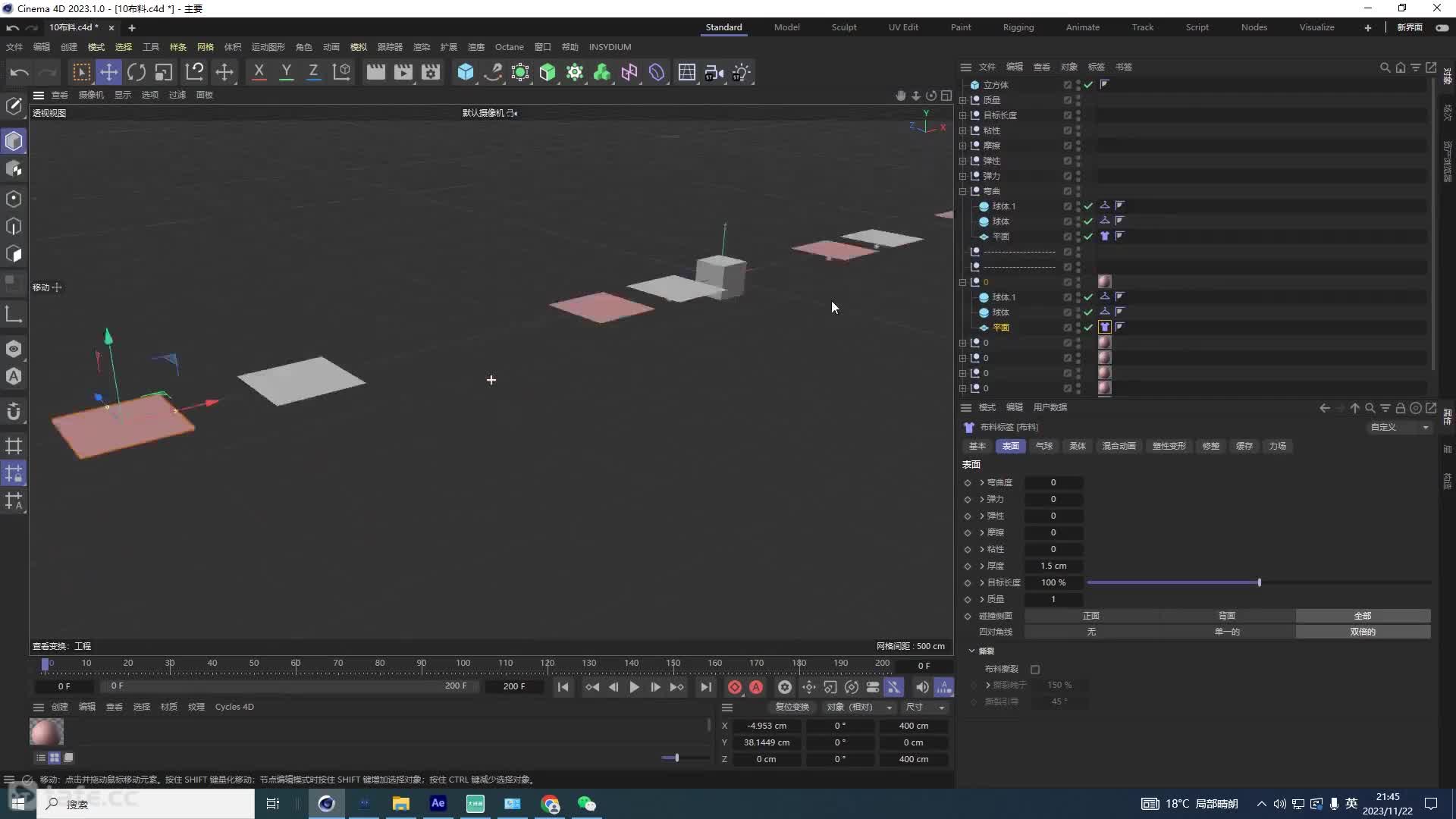Expand the 目标长度 null object
The height and width of the screenshot is (819, 1456).
[963, 115]
